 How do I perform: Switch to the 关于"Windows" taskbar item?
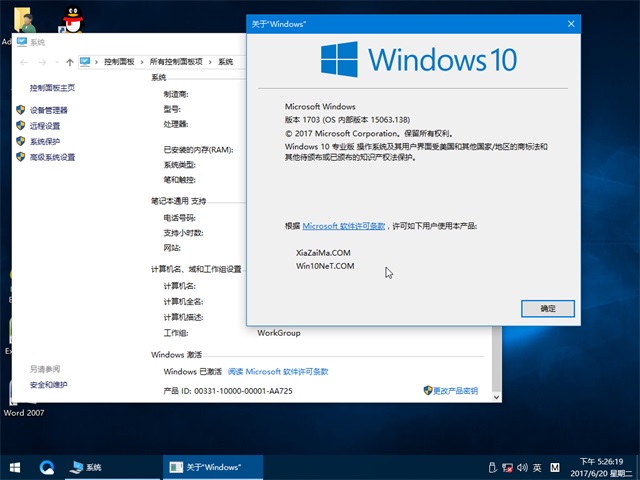coord(212,467)
